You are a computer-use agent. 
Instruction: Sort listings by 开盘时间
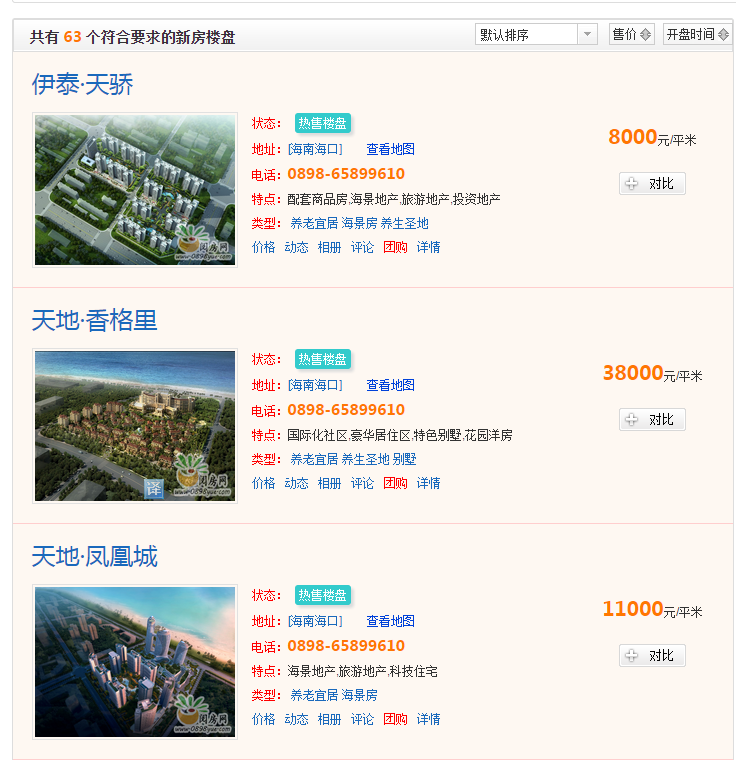tap(697, 34)
